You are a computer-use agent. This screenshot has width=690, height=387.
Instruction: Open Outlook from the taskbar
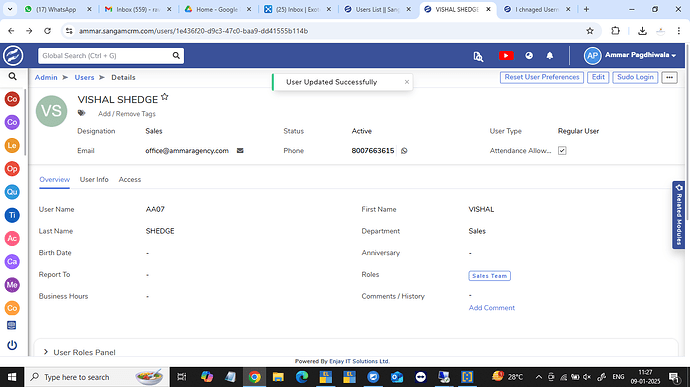pos(397,377)
